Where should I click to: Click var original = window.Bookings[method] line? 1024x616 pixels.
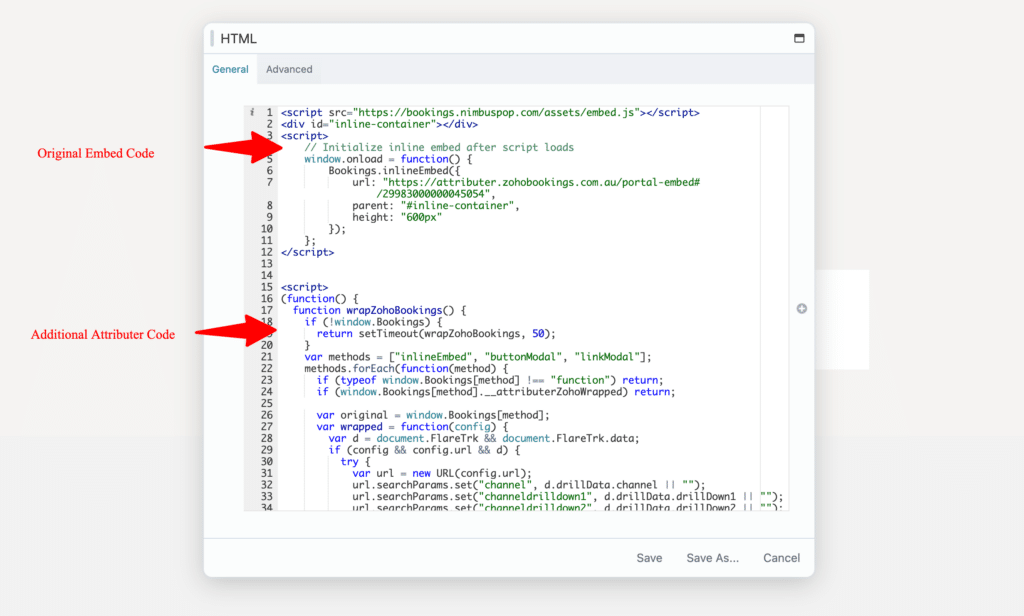(433, 415)
